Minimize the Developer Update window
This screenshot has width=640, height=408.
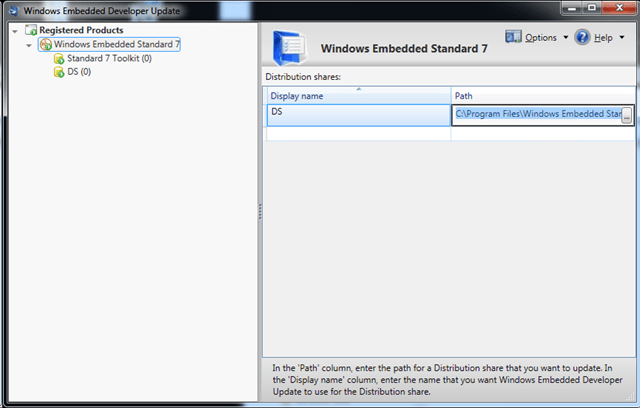(572, 8)
